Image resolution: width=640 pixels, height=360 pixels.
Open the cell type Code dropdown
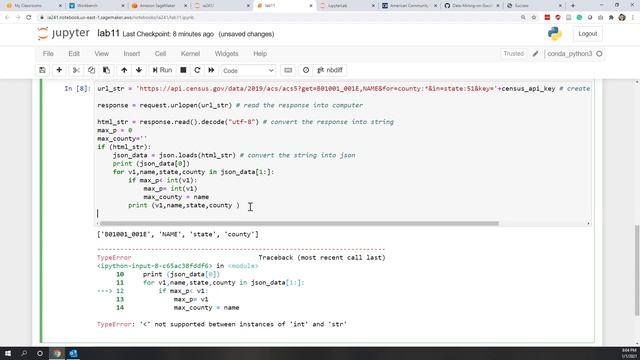pos(248,71)
